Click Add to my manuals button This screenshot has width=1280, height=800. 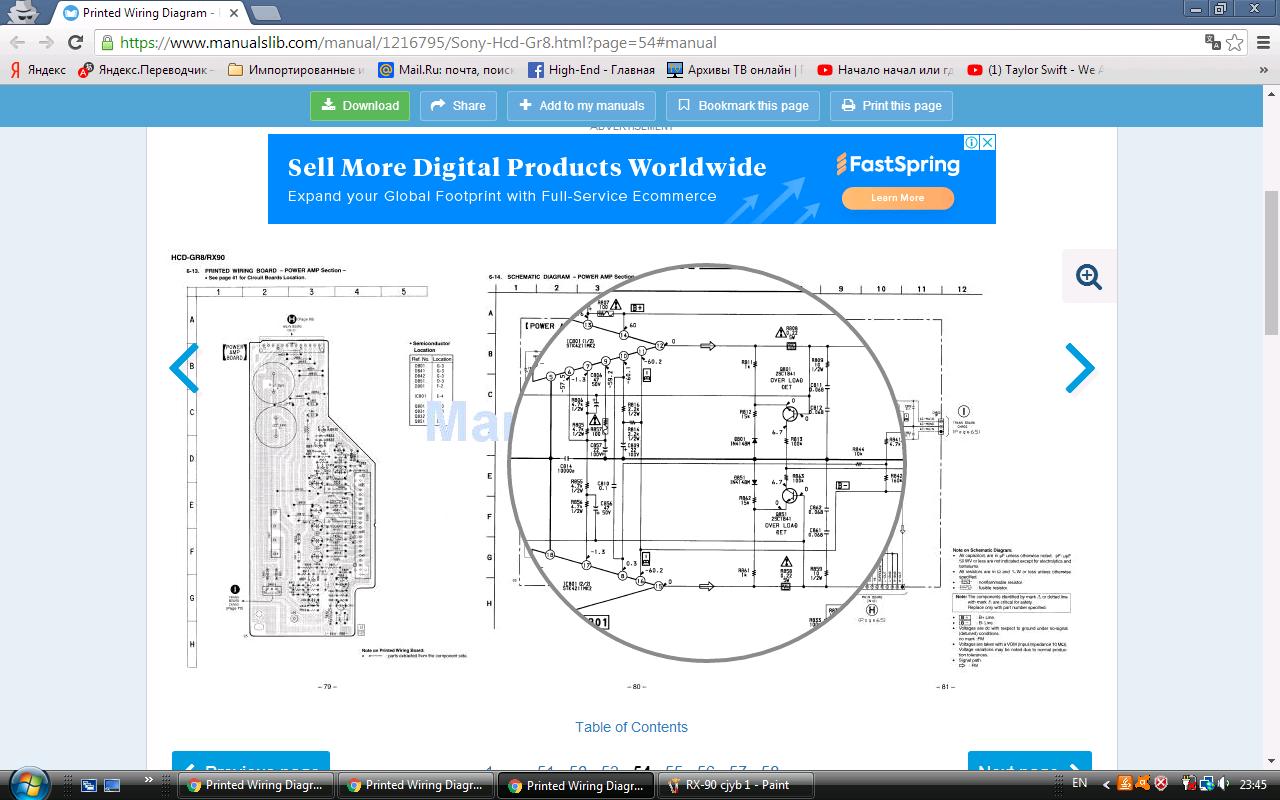coord(581,105)
